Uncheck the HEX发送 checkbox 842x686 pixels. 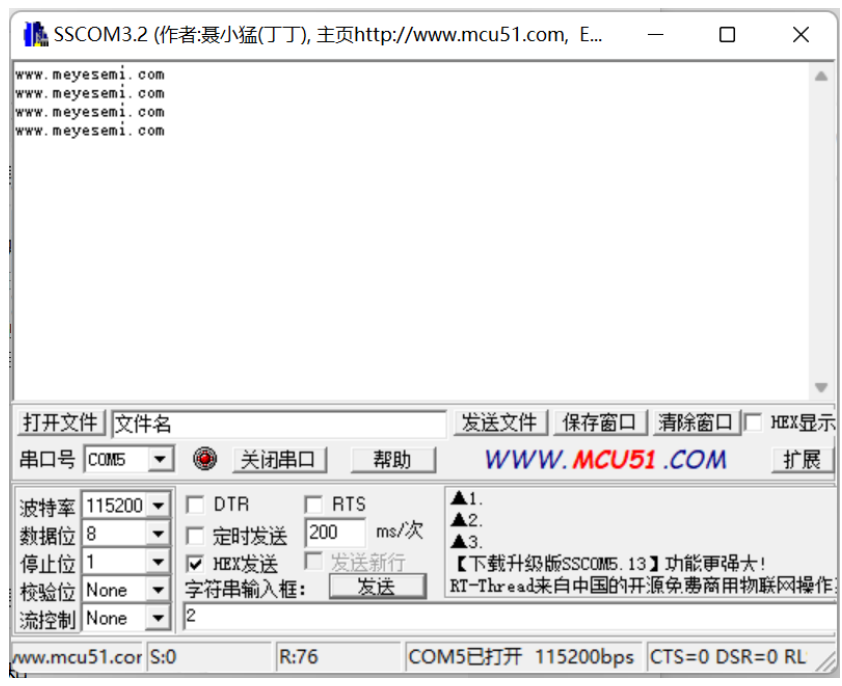[x=194, y=564]
